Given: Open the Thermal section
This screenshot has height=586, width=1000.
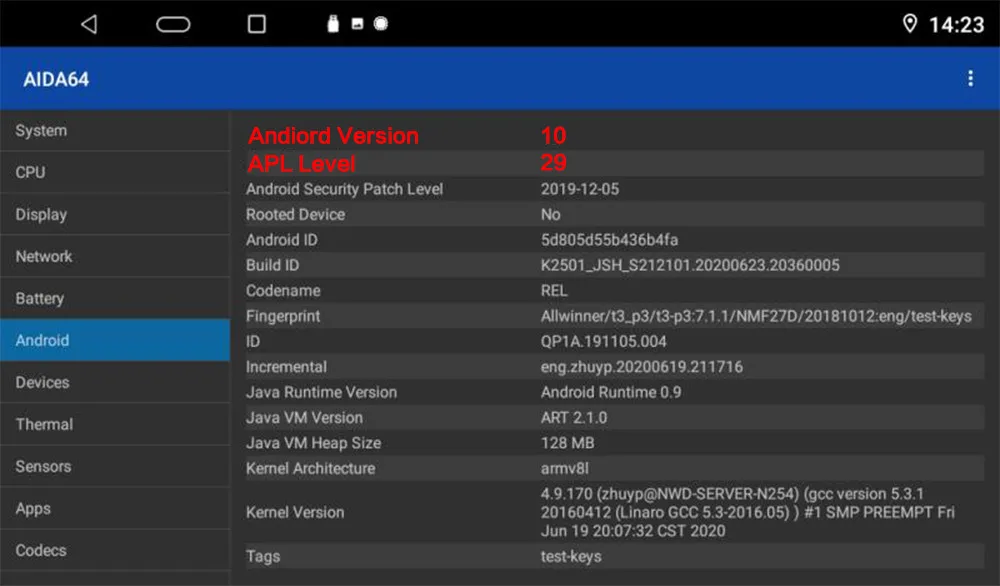Looking at the screenshot, I should 115,424.
